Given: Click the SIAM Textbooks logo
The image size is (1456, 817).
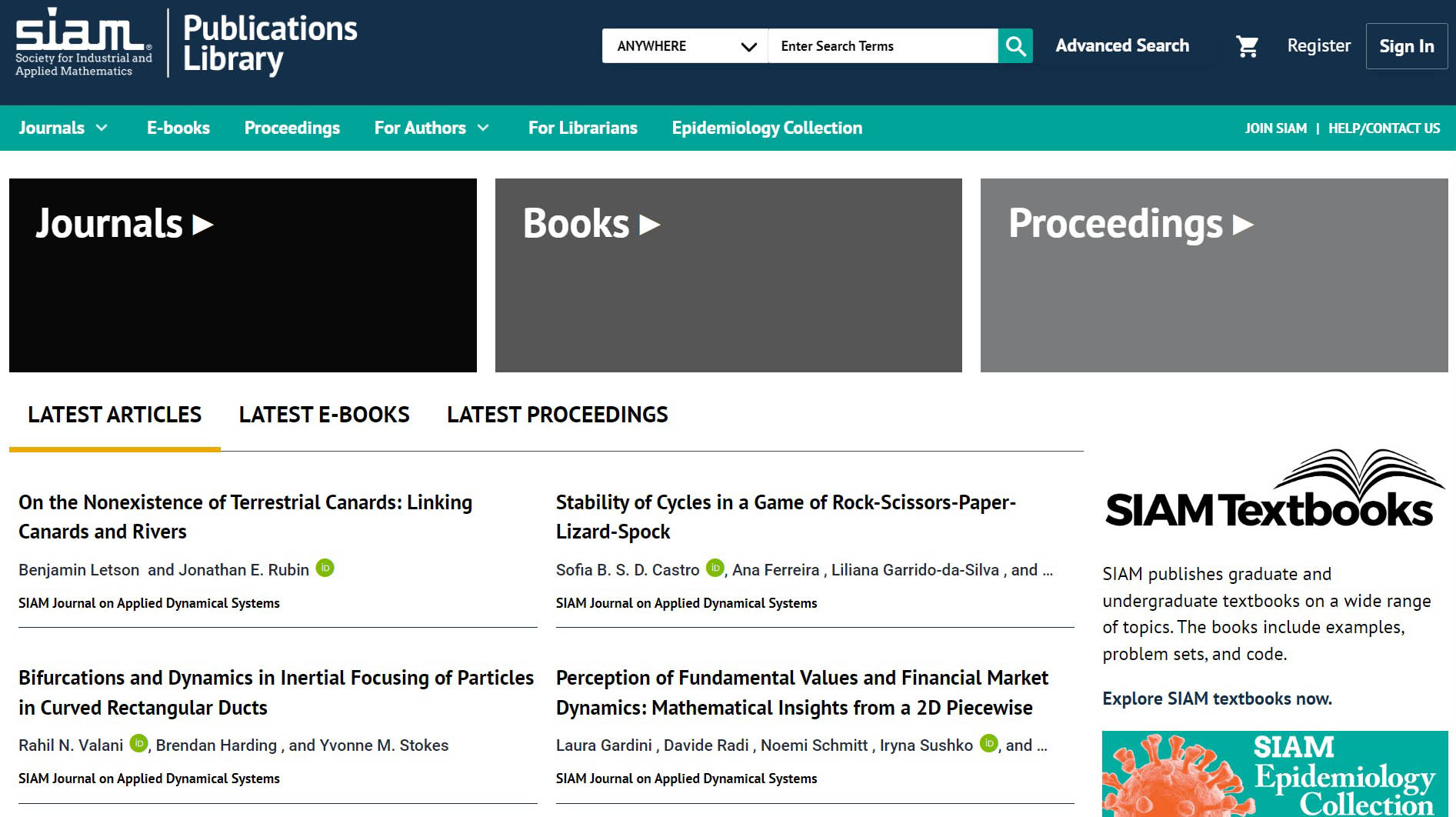Looking at the screenshot, I should click(1274, 489).
